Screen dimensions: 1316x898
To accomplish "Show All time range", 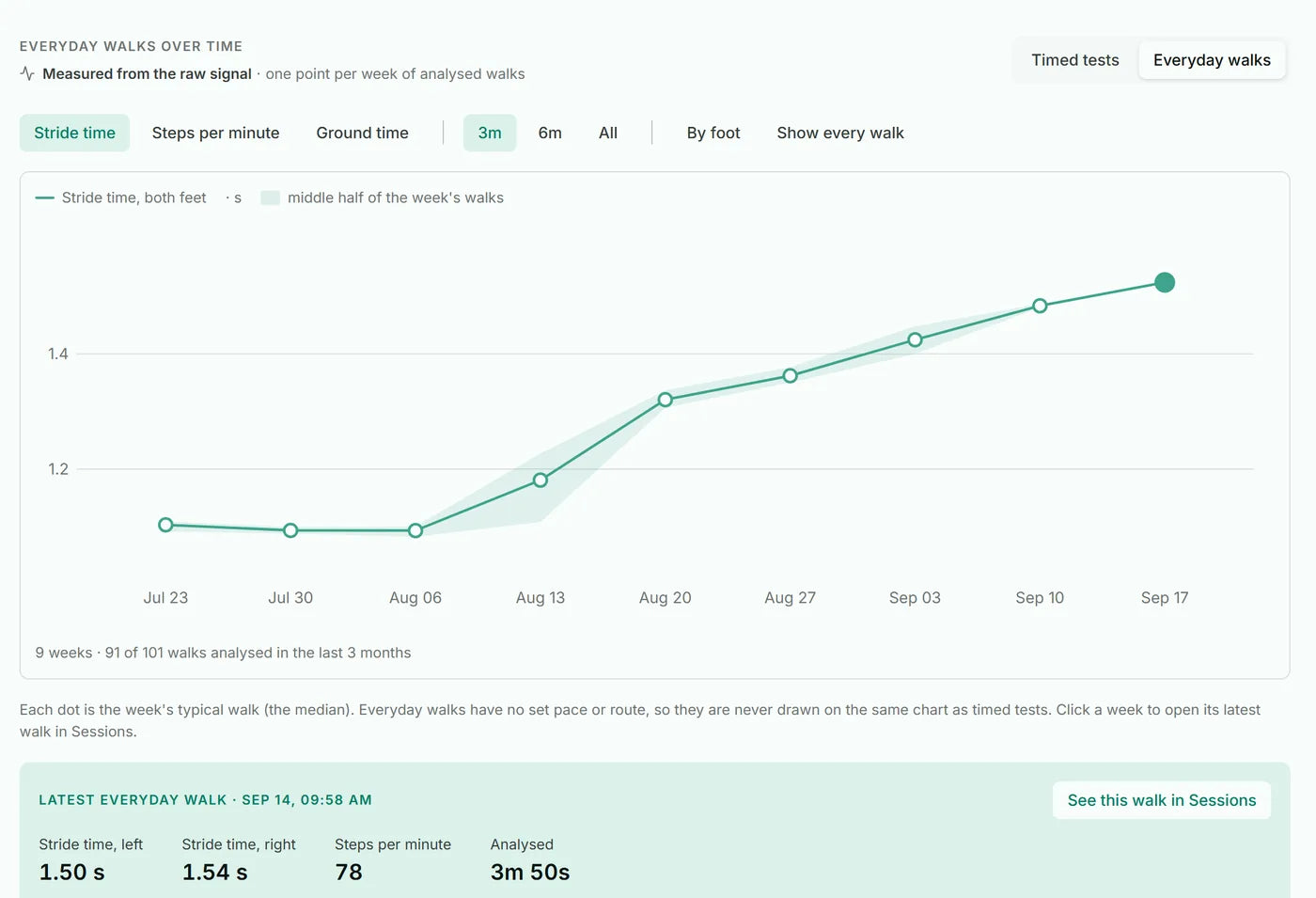I will 608,134.
